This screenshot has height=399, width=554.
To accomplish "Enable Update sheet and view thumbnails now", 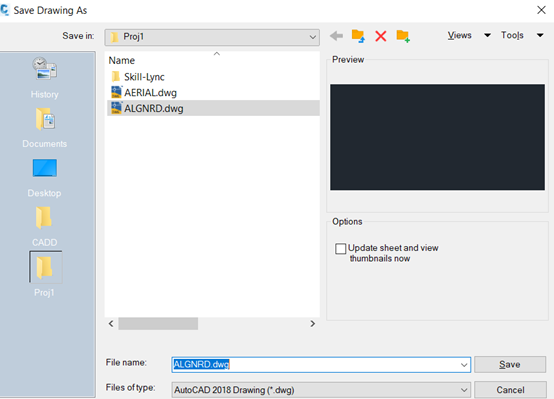I will [x=341, y=248].
